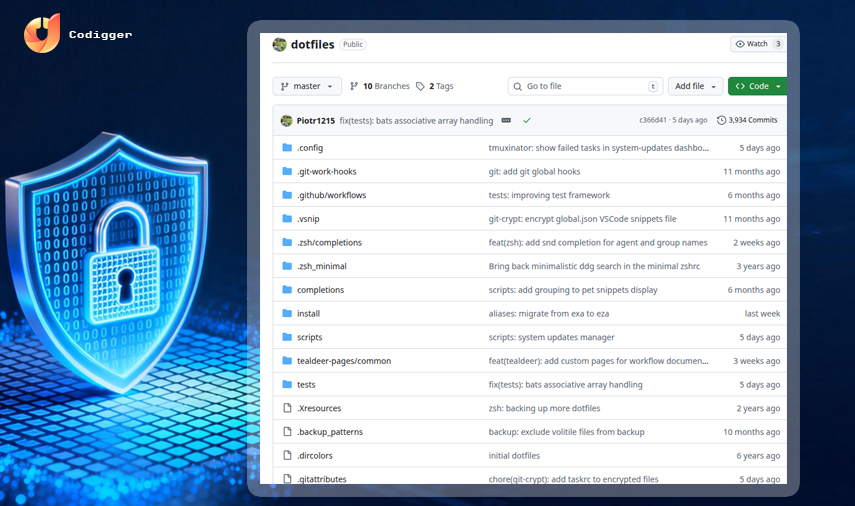The height and width of the screenshot is (506, 855).
Task: Expand commit message ellipsis button
Action: [x=506, y=121]
